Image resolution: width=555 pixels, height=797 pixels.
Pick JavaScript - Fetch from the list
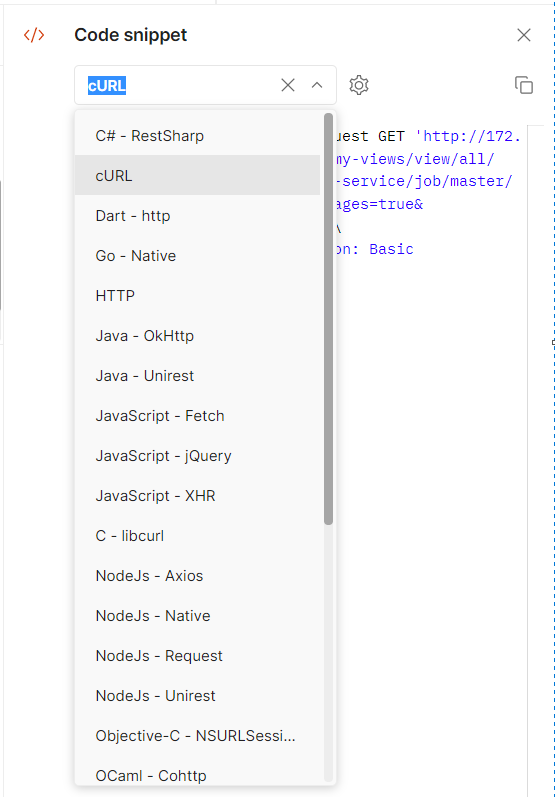click(x=198, y=416)
